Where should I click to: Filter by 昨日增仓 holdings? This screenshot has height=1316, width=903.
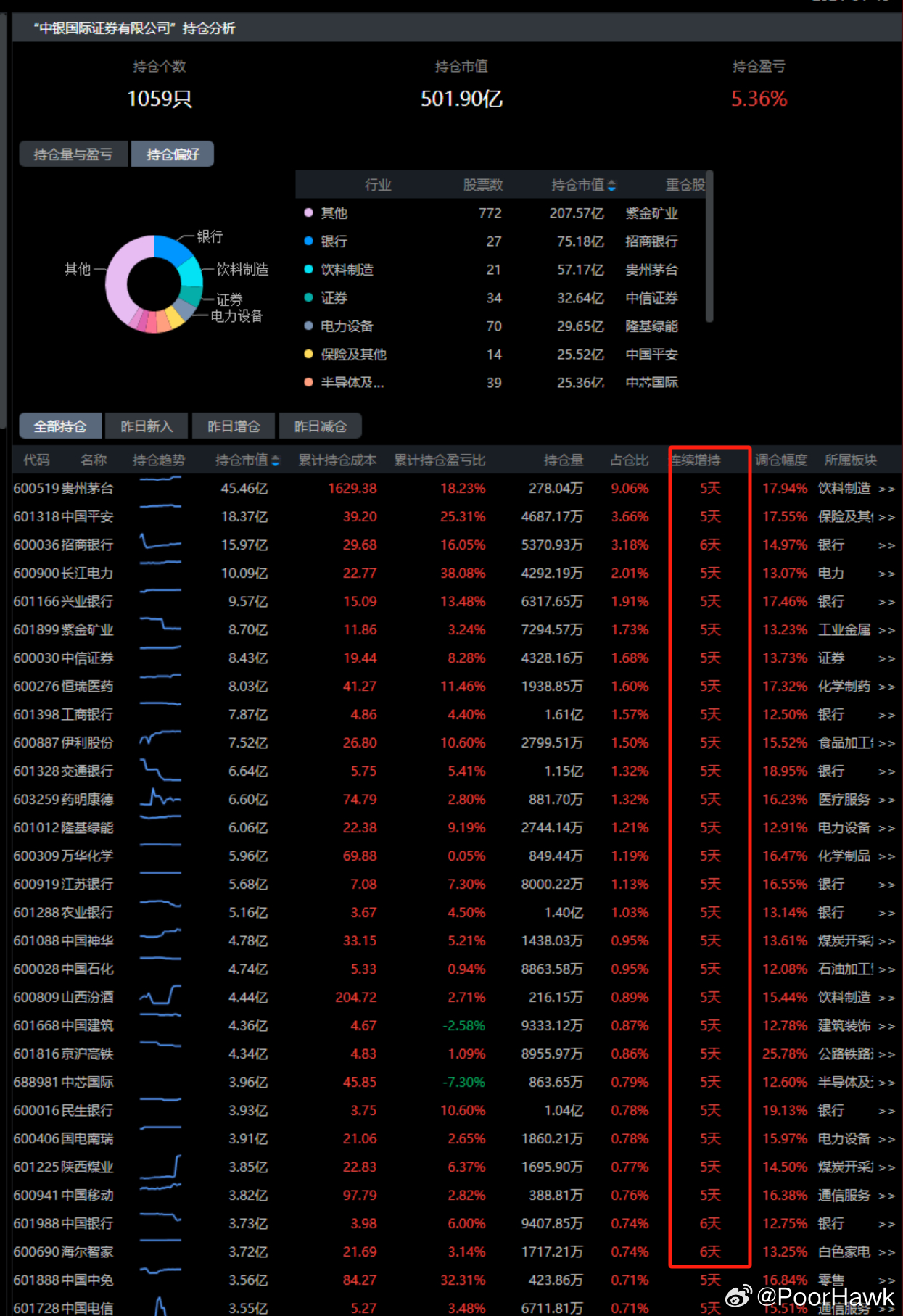pyautogui.click(x=234, y=426)
